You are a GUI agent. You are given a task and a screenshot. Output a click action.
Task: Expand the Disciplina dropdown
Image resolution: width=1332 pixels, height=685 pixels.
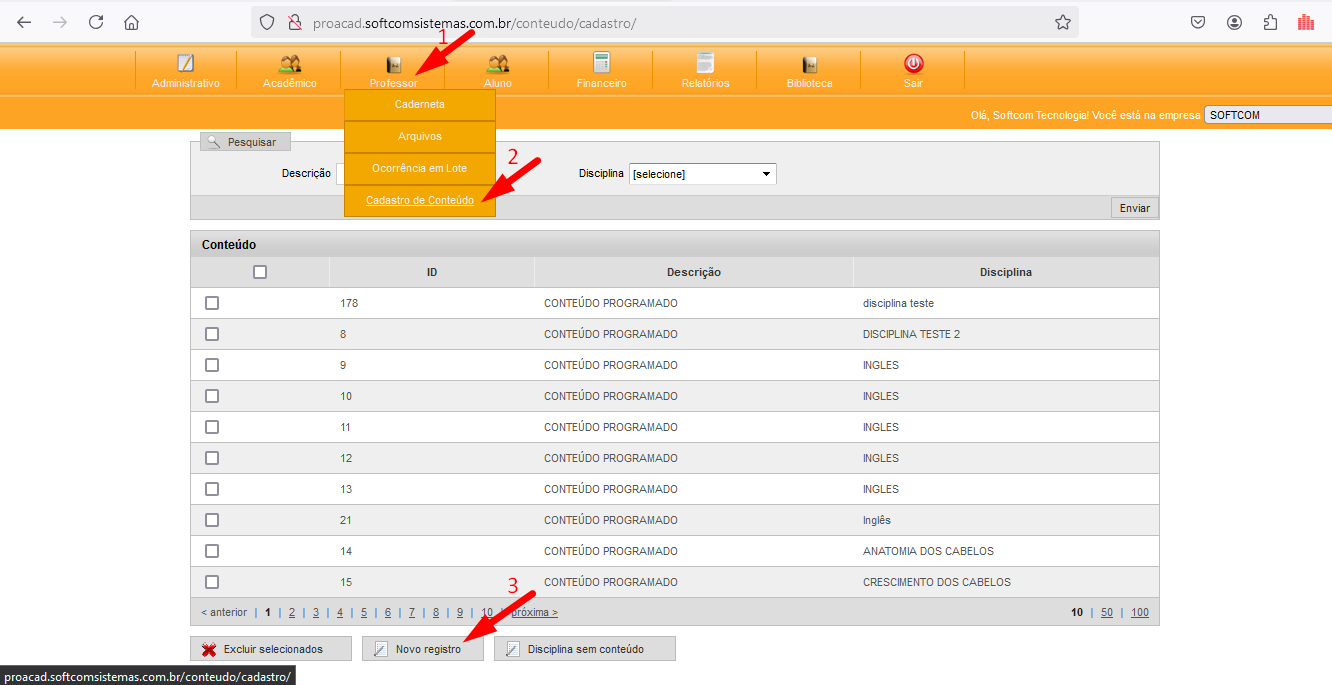click(702, 174)
